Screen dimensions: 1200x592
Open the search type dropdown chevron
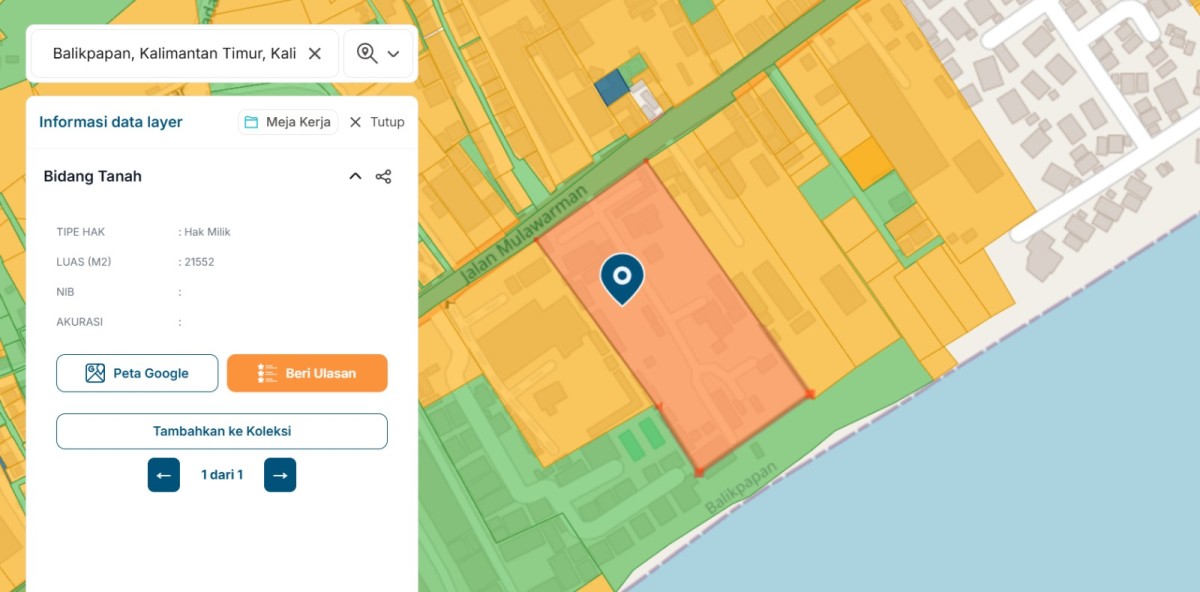click(x=393, y=54)
